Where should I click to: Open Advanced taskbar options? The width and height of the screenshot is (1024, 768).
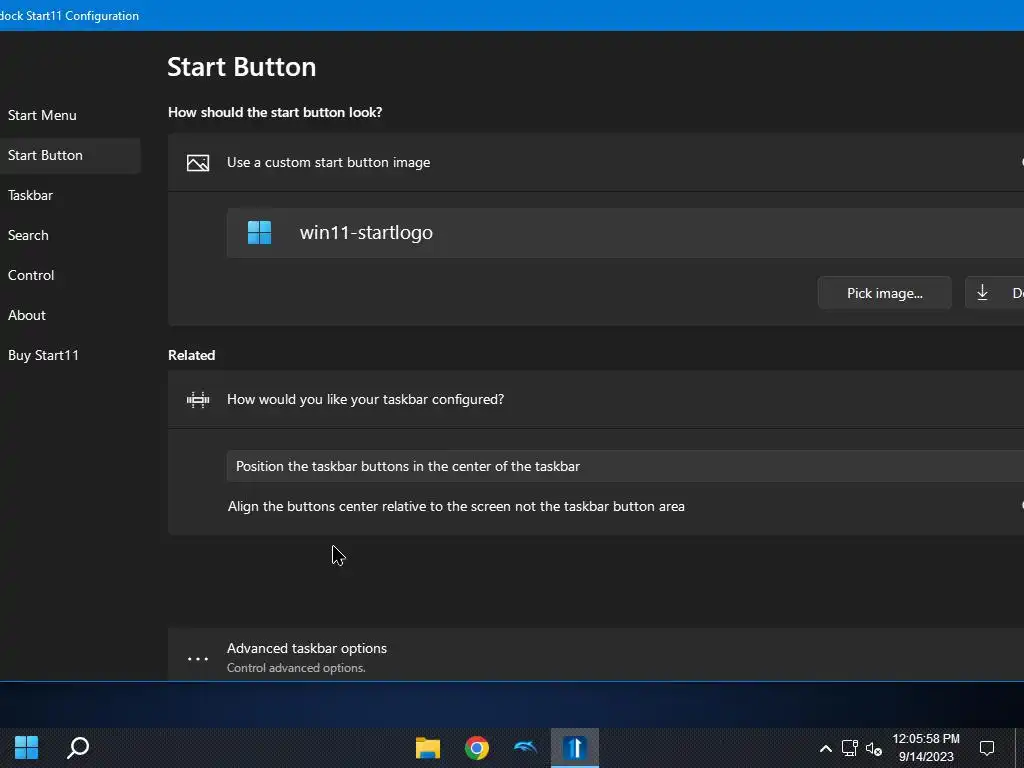coord(596,656)
